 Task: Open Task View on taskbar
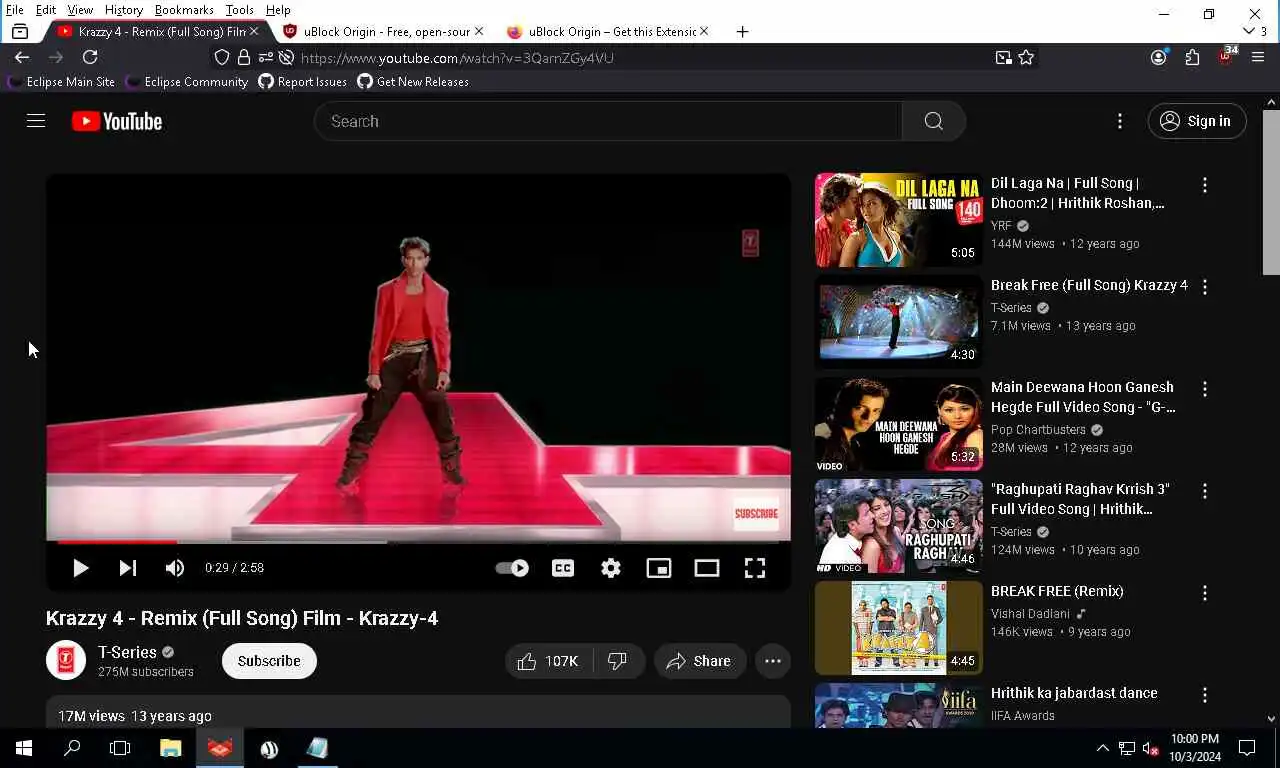(120, 748)
